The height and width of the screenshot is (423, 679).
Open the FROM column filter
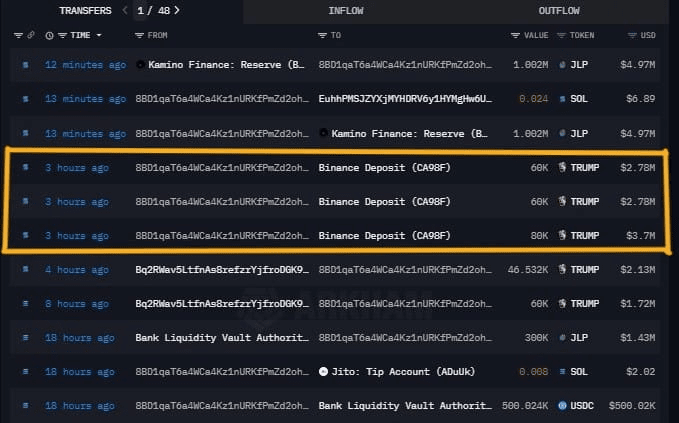[139, 36]
